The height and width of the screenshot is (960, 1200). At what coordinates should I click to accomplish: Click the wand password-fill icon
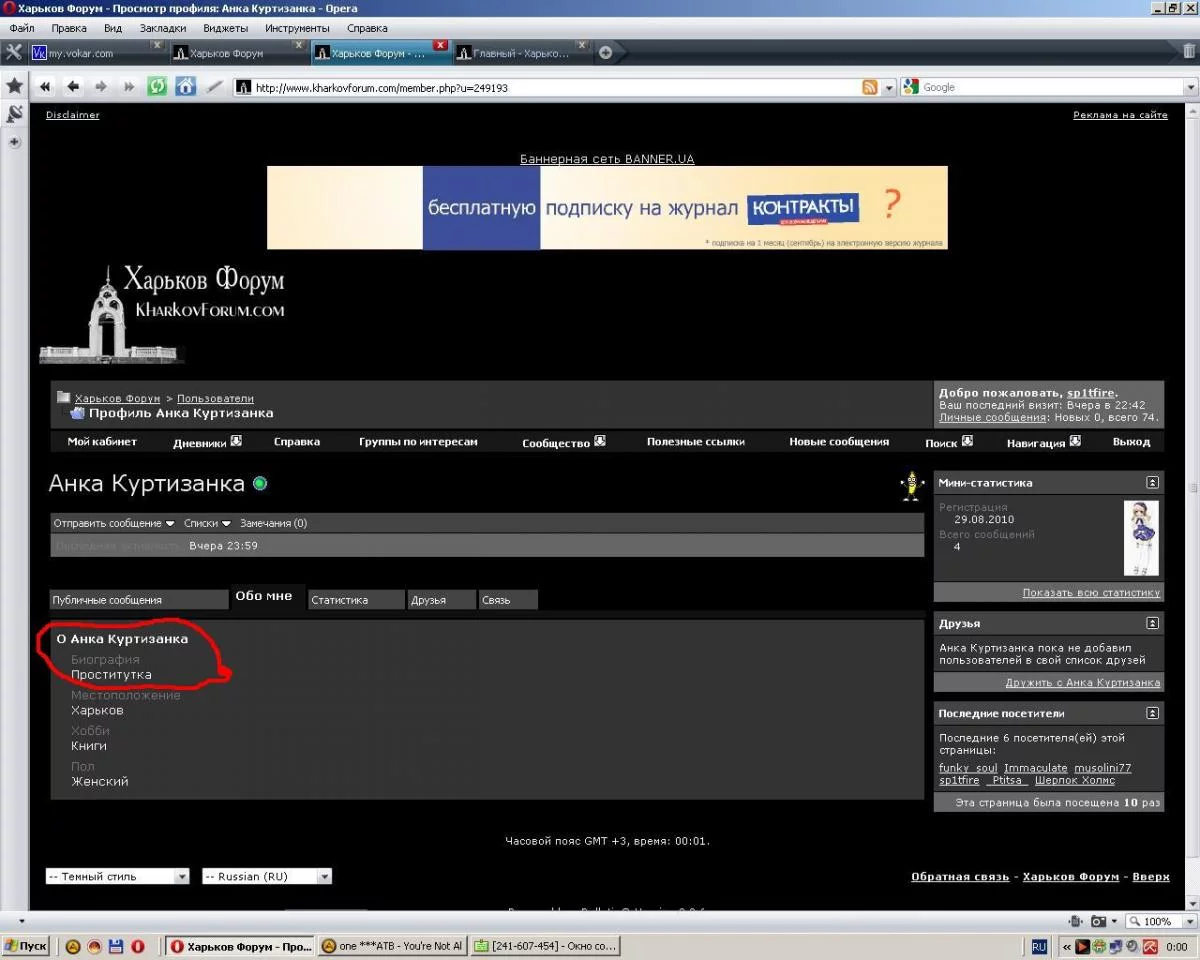click(x=214, y=87)
